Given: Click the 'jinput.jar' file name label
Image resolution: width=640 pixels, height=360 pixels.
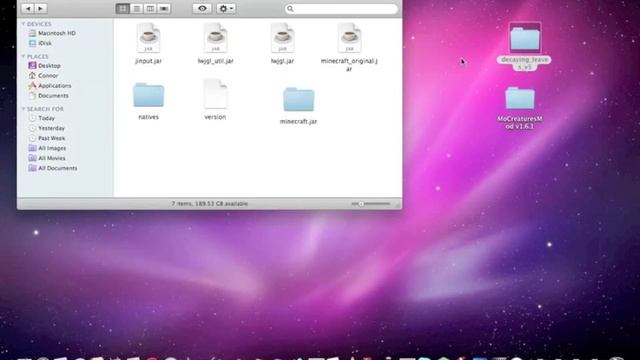Looking at the screenshot, I should click(x=149, y=61).
